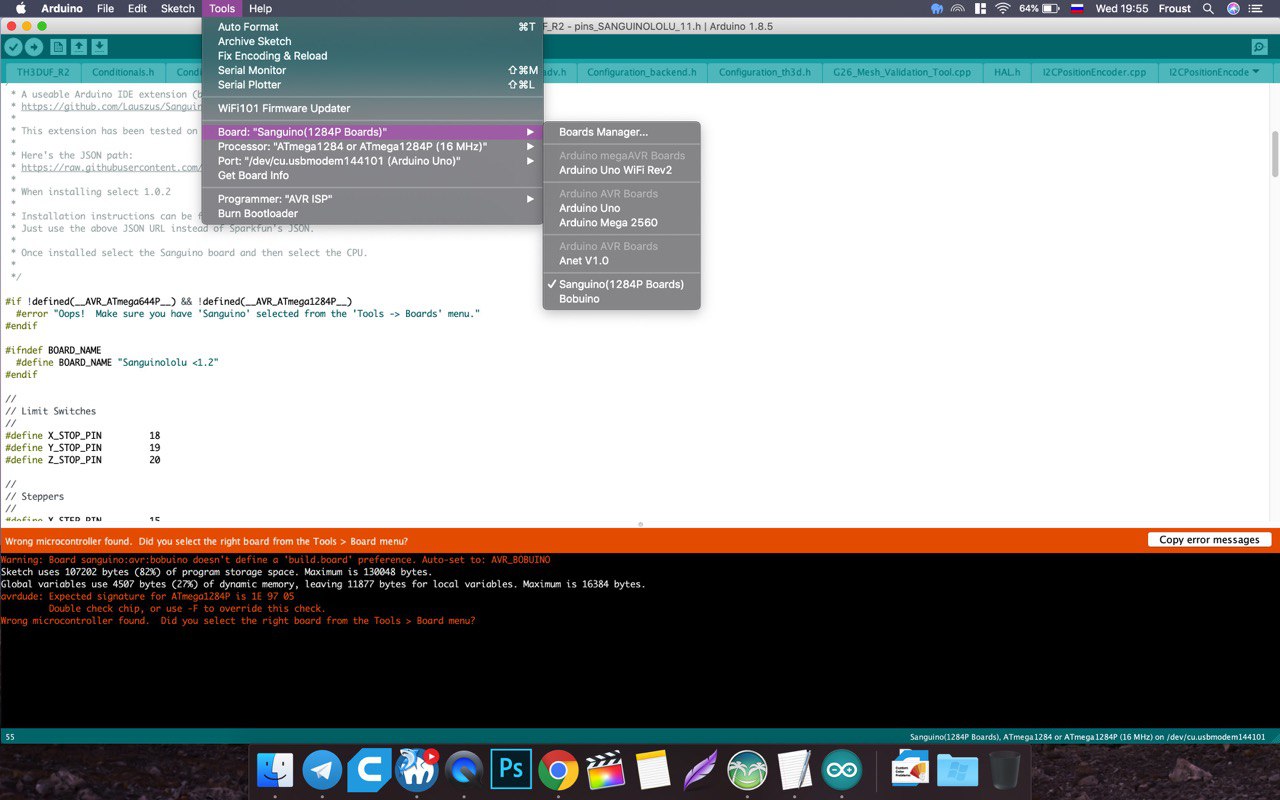Open Serial Plotter from Tools menu
The width and height of the screenshot is (1280, 800).
[x=372, y=85]
